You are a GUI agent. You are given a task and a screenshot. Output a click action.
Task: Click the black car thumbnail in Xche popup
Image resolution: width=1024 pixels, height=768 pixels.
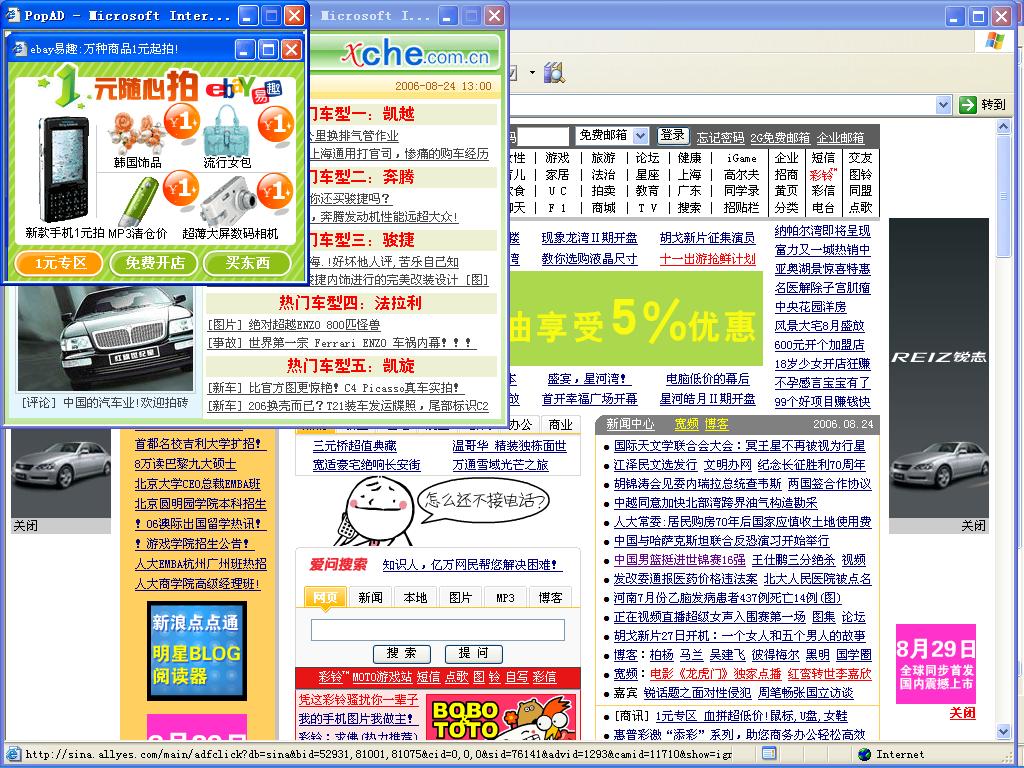point(105,338)
